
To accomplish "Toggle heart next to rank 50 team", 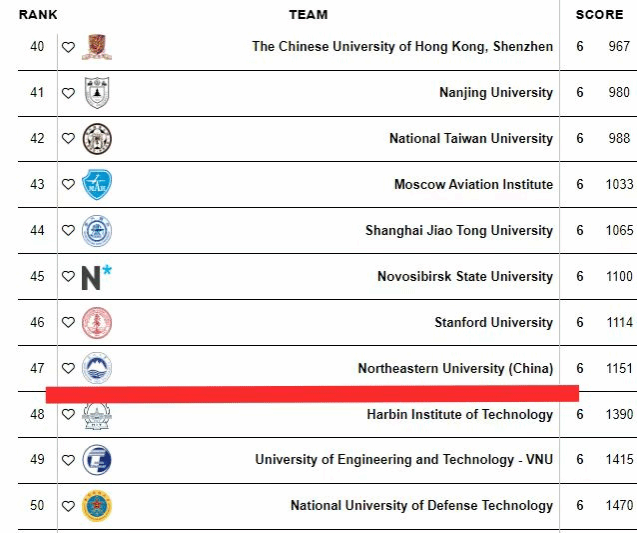I will 68,506.
